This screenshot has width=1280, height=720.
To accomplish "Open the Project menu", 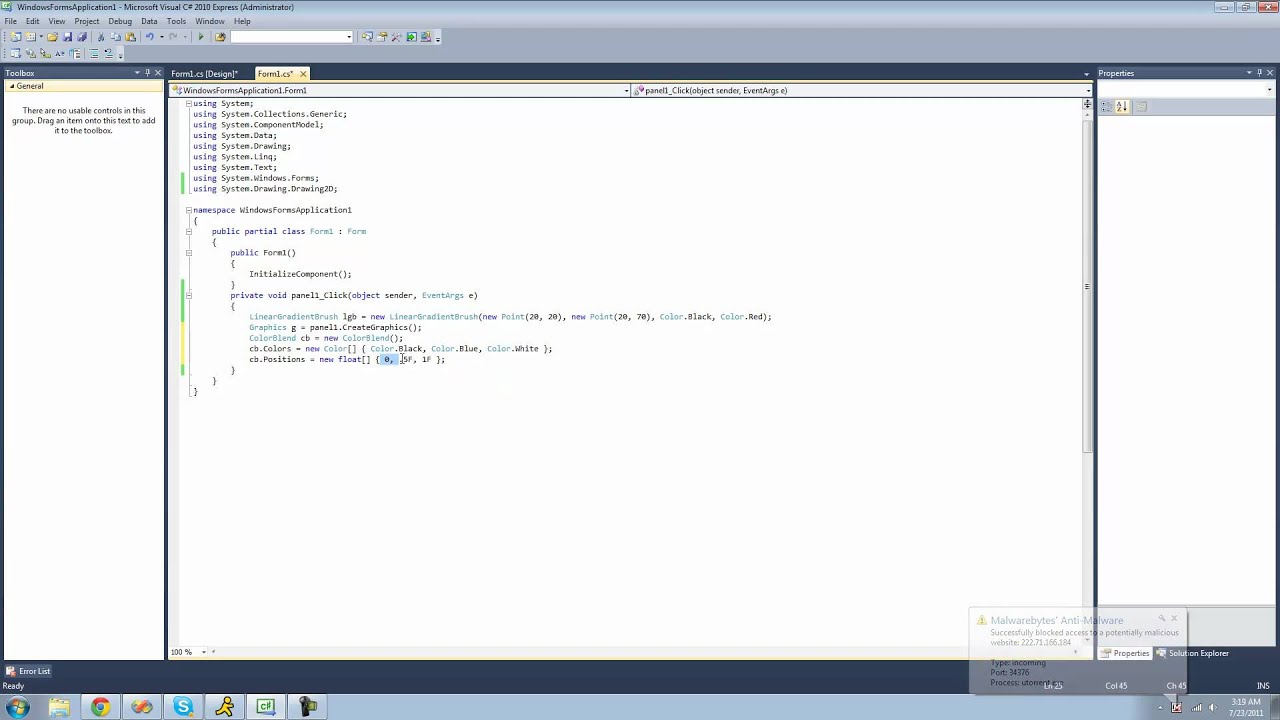I will point(87,21).
